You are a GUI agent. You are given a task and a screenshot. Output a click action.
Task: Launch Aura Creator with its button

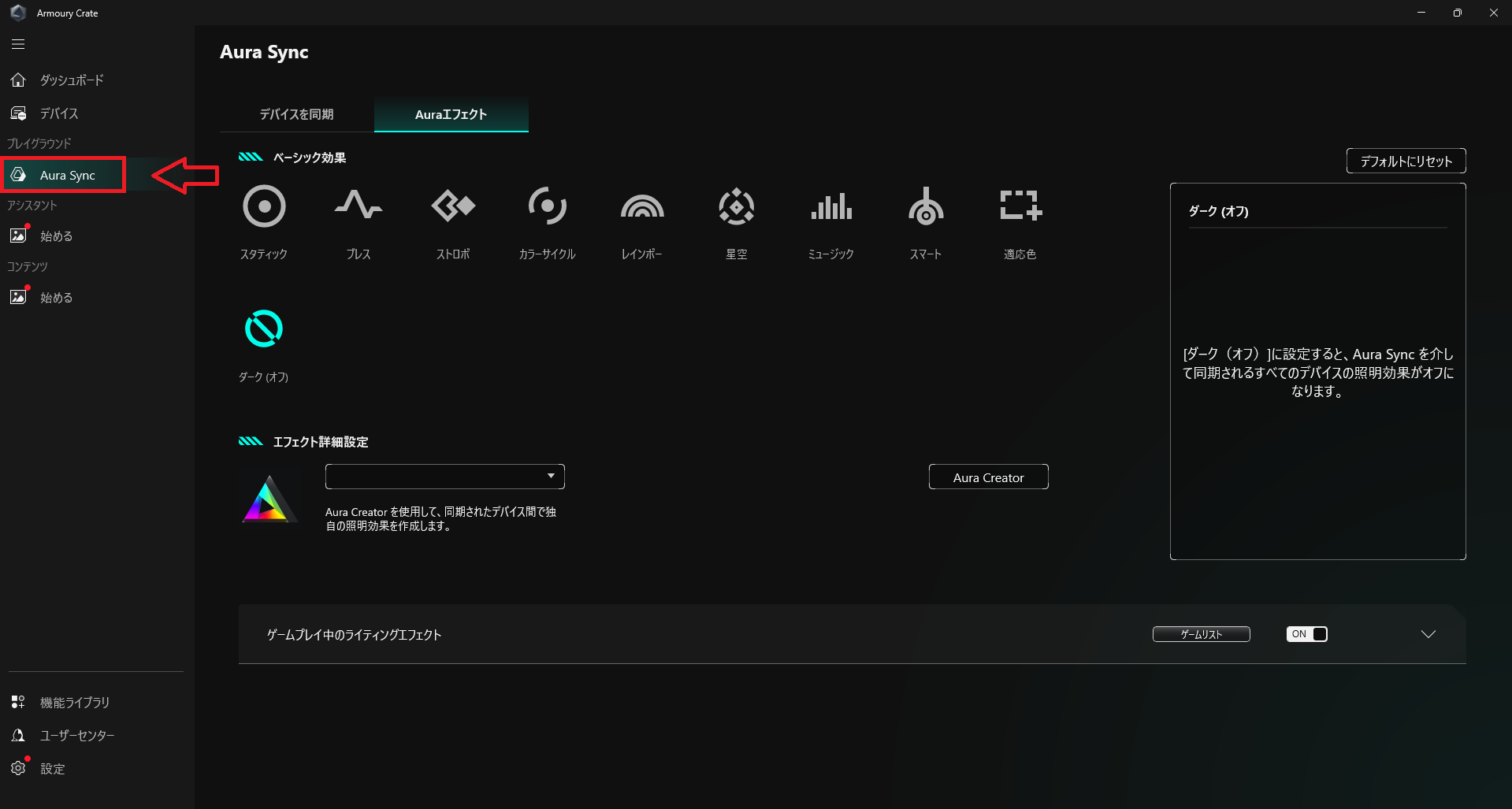(988, 477)
